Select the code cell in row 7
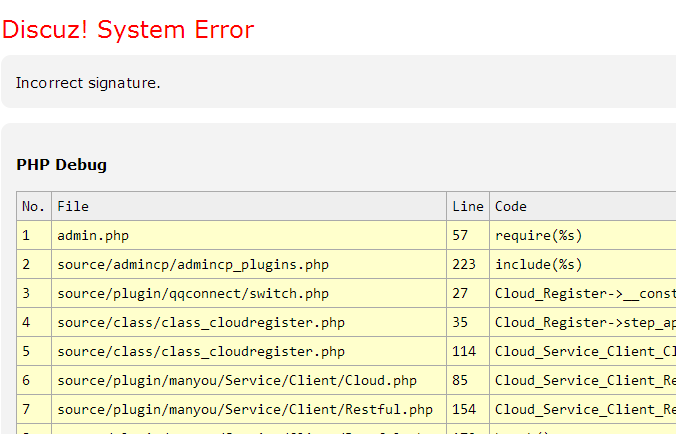This screenshot has height=434, width=676. [x=583, y=409]
